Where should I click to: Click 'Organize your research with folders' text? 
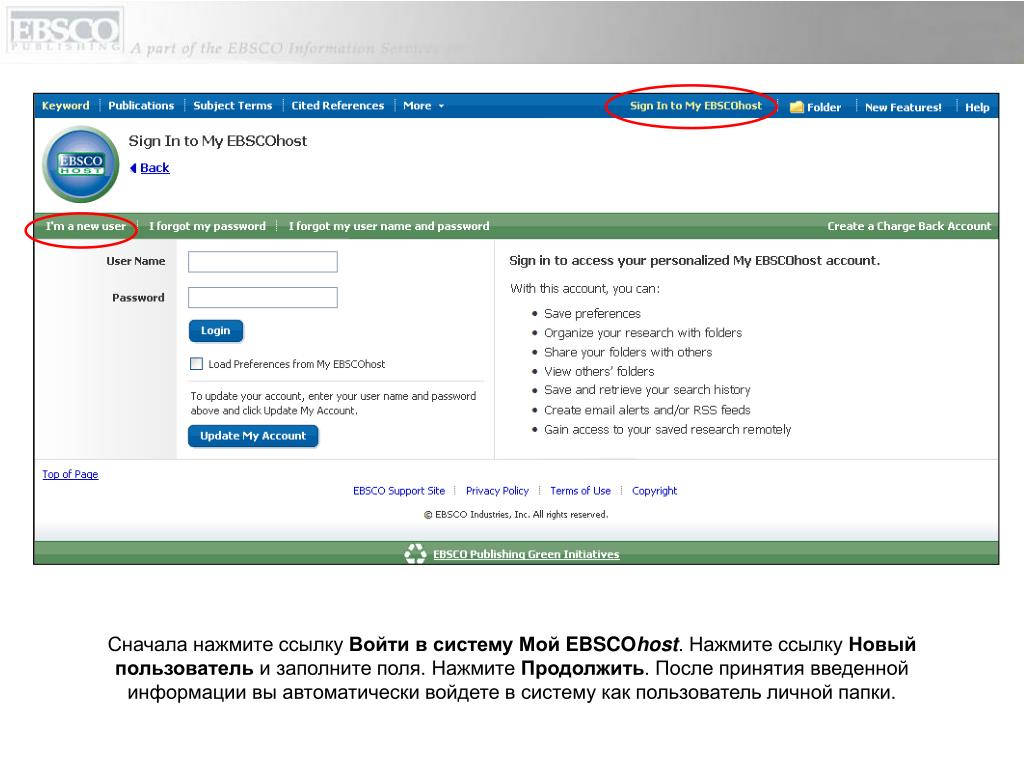[x=643, y=333]
